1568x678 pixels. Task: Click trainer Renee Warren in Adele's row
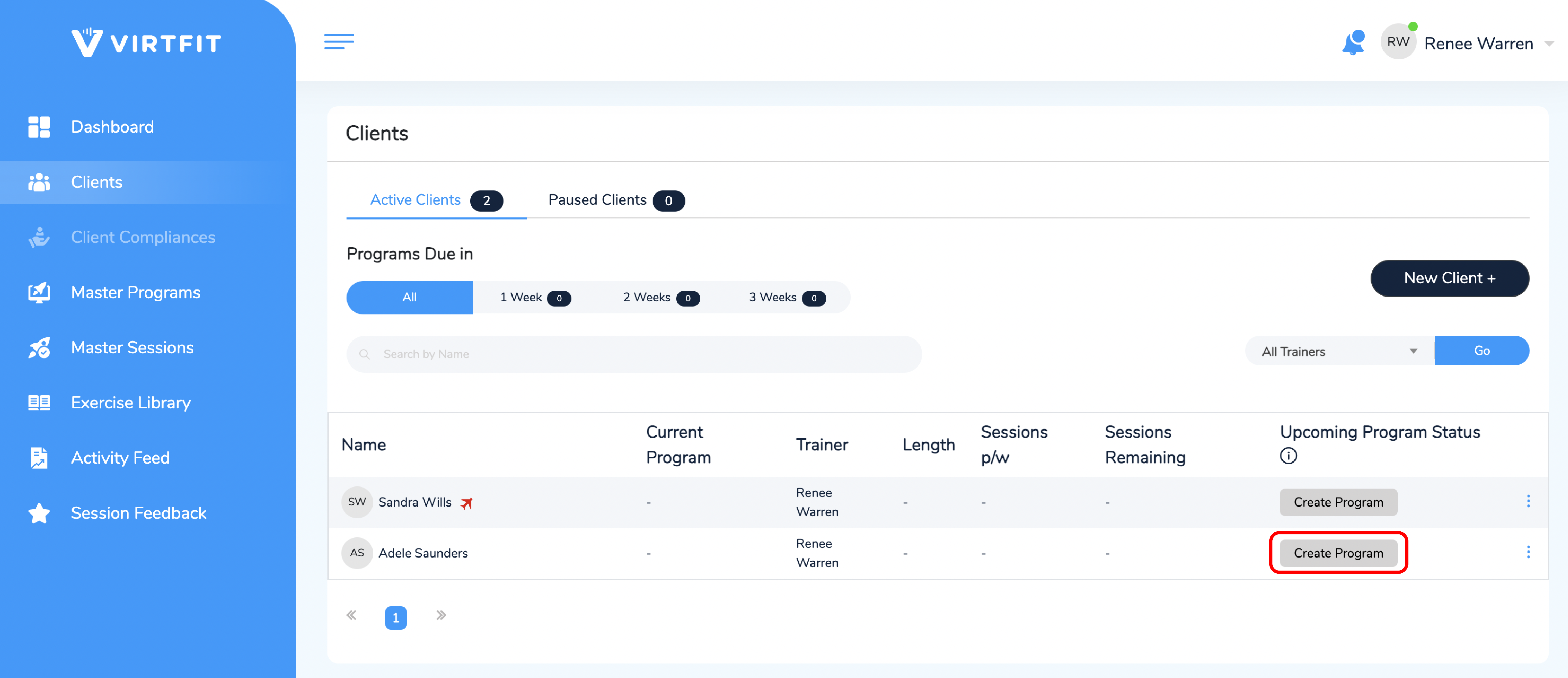pyautogui.click(x=817, y=553)
